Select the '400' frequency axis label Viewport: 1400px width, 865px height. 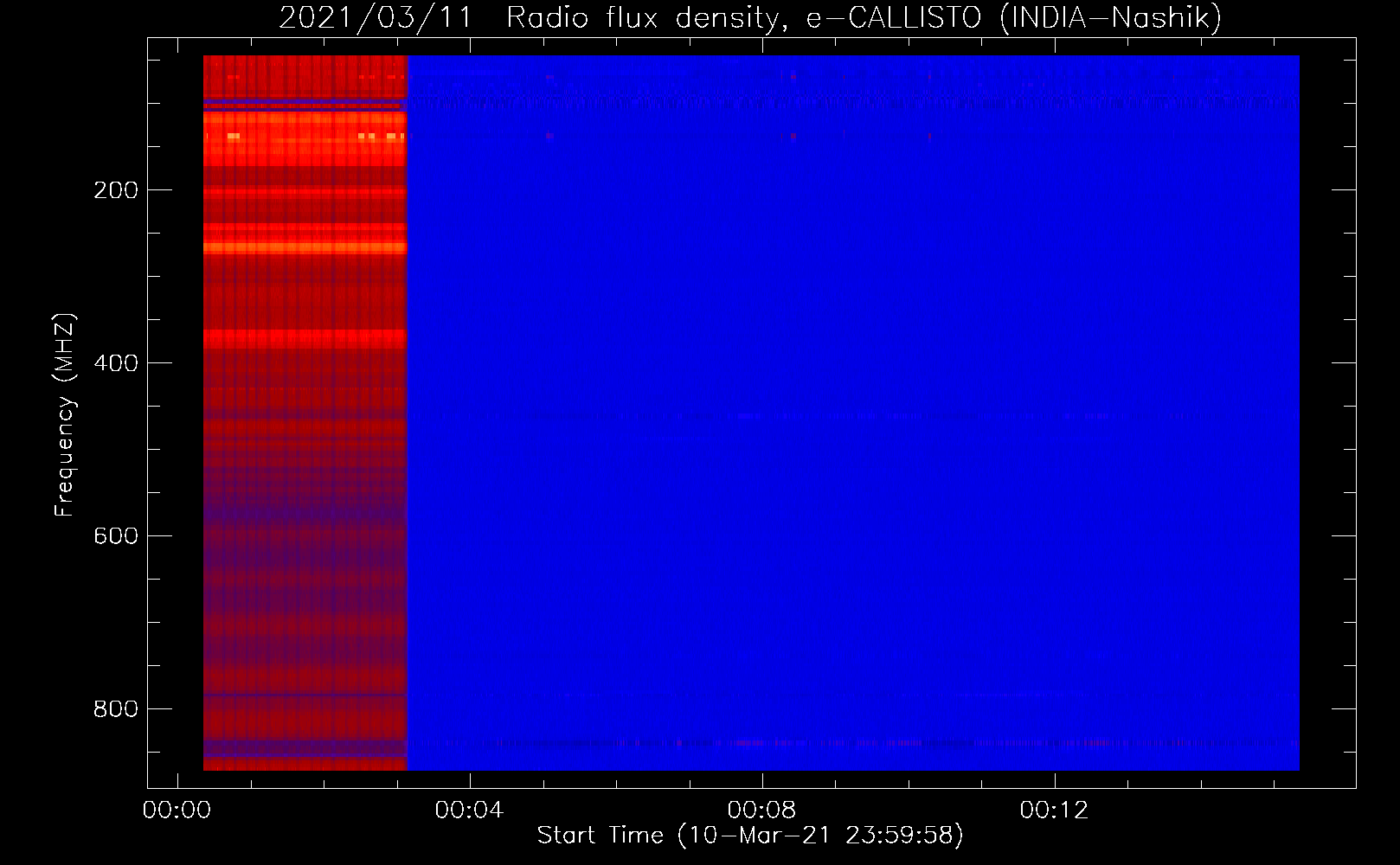tap(116, 363)
